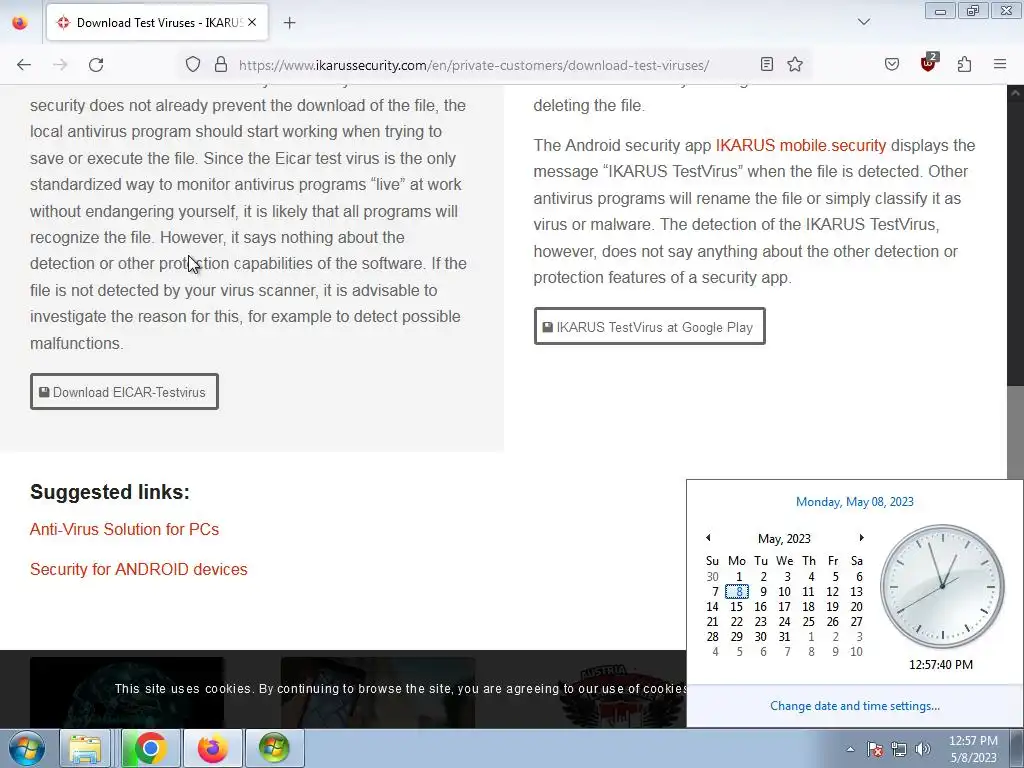Image resolution: width=1024 pixels, height=768 pixels.
Task: Open the uBlock Origin extension icon
Action: pos(929,63)
